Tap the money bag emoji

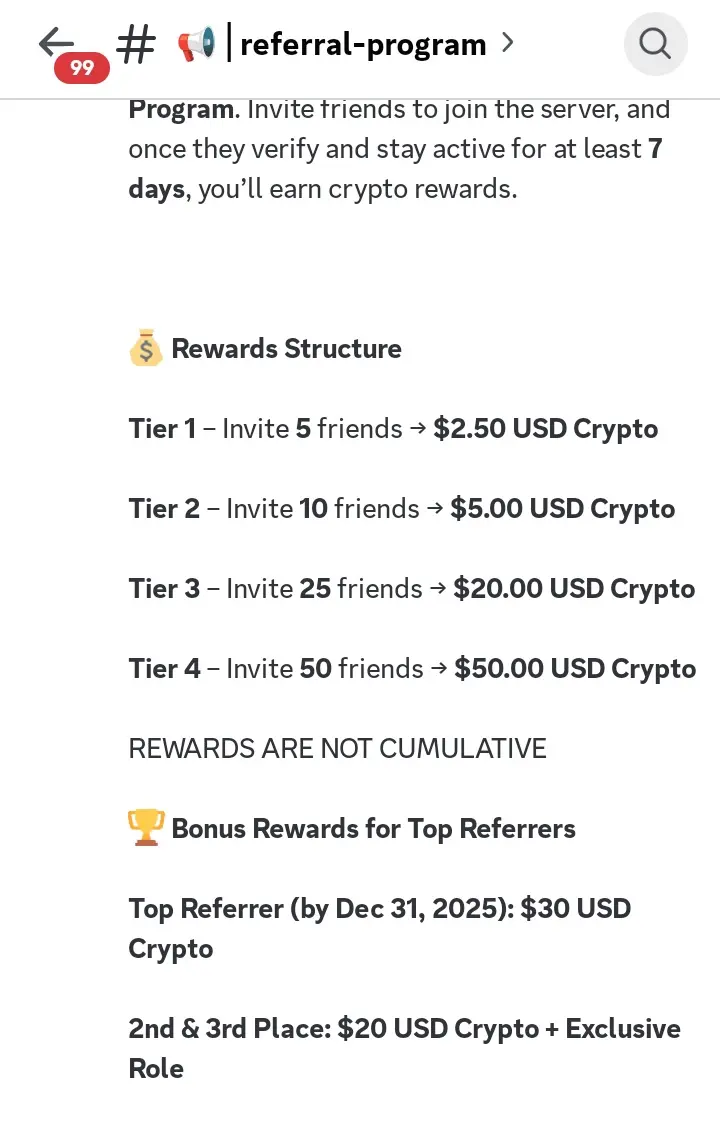(x=146, y=349)
